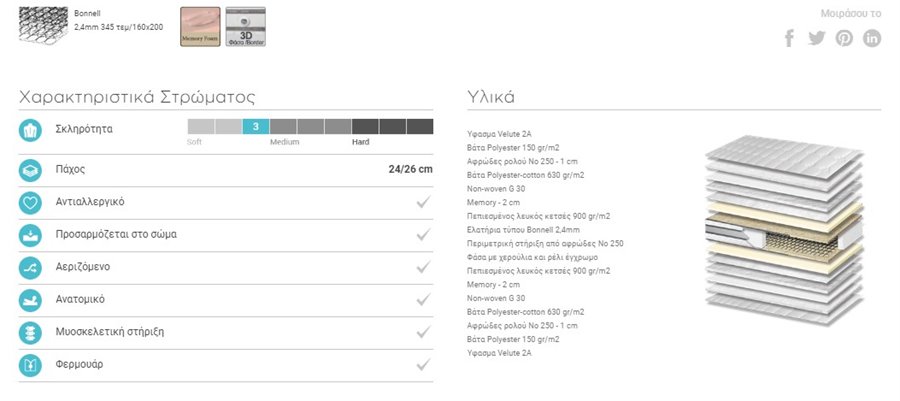This screenshot has width=900, height=401.
Task: Click the Φερμουάρ zipper icon
Action: pyautogui.click(x=30, y=365)
